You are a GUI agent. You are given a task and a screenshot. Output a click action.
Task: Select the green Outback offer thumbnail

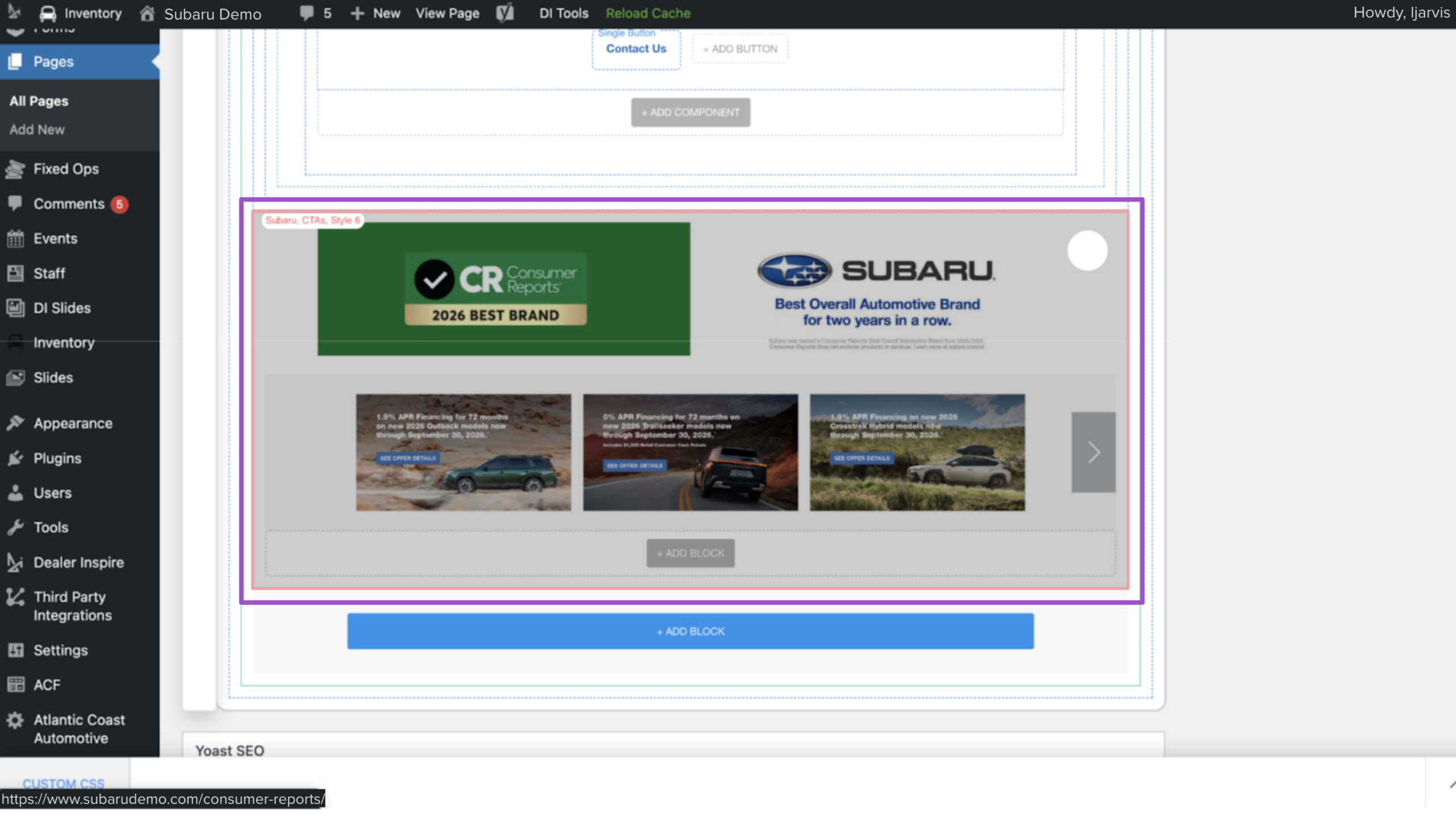pos(464,452)
